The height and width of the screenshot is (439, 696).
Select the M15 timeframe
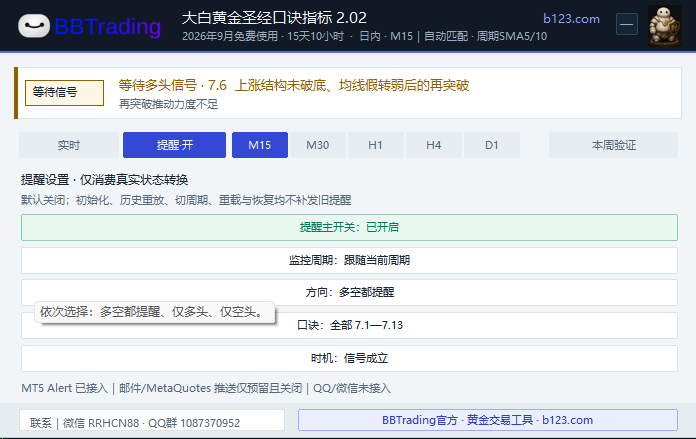click(x=260, y=145)
